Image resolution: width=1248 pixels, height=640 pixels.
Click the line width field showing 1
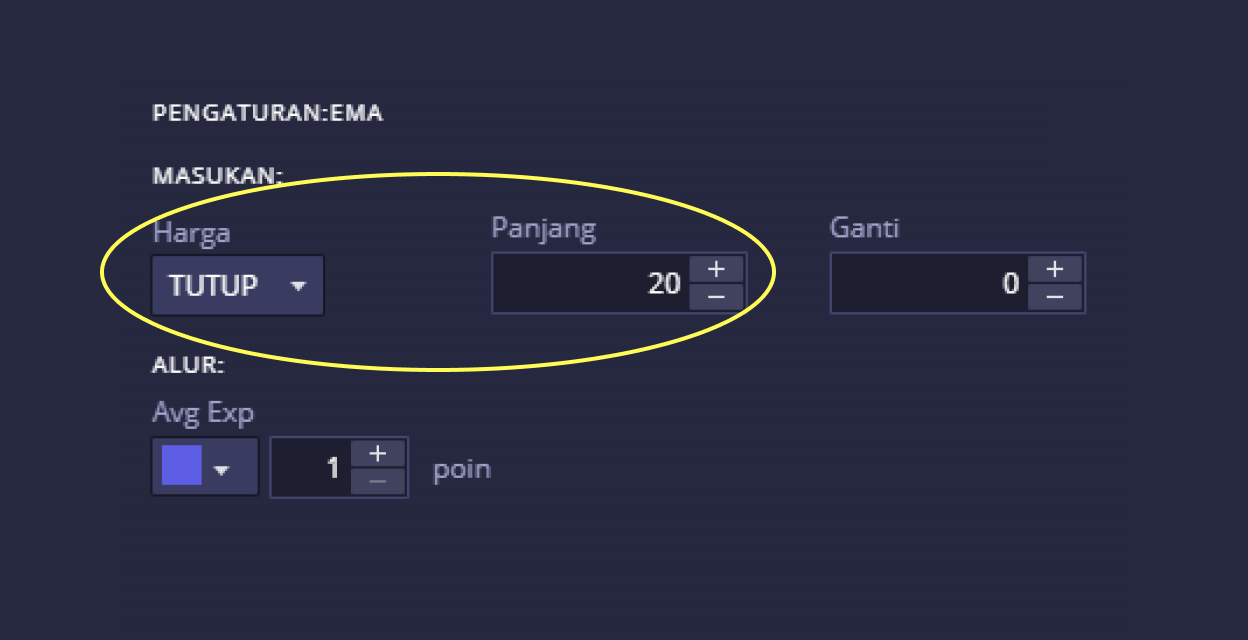[x=309, y=467]
